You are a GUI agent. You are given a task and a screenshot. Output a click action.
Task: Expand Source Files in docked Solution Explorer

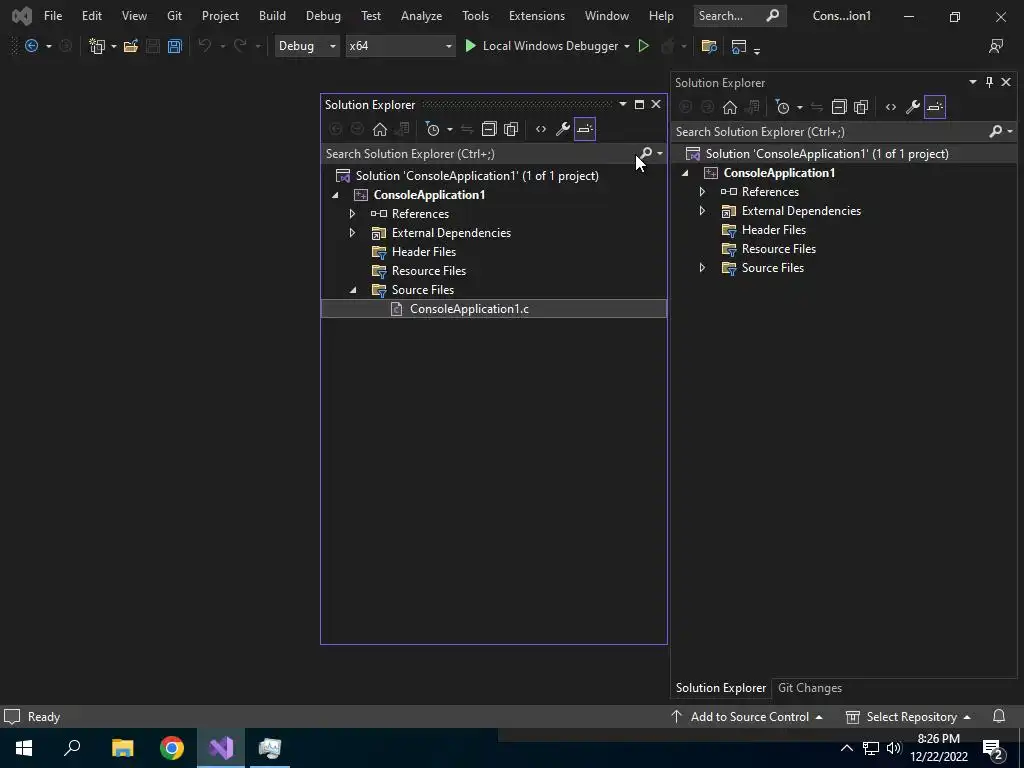(x=703, y=268)
